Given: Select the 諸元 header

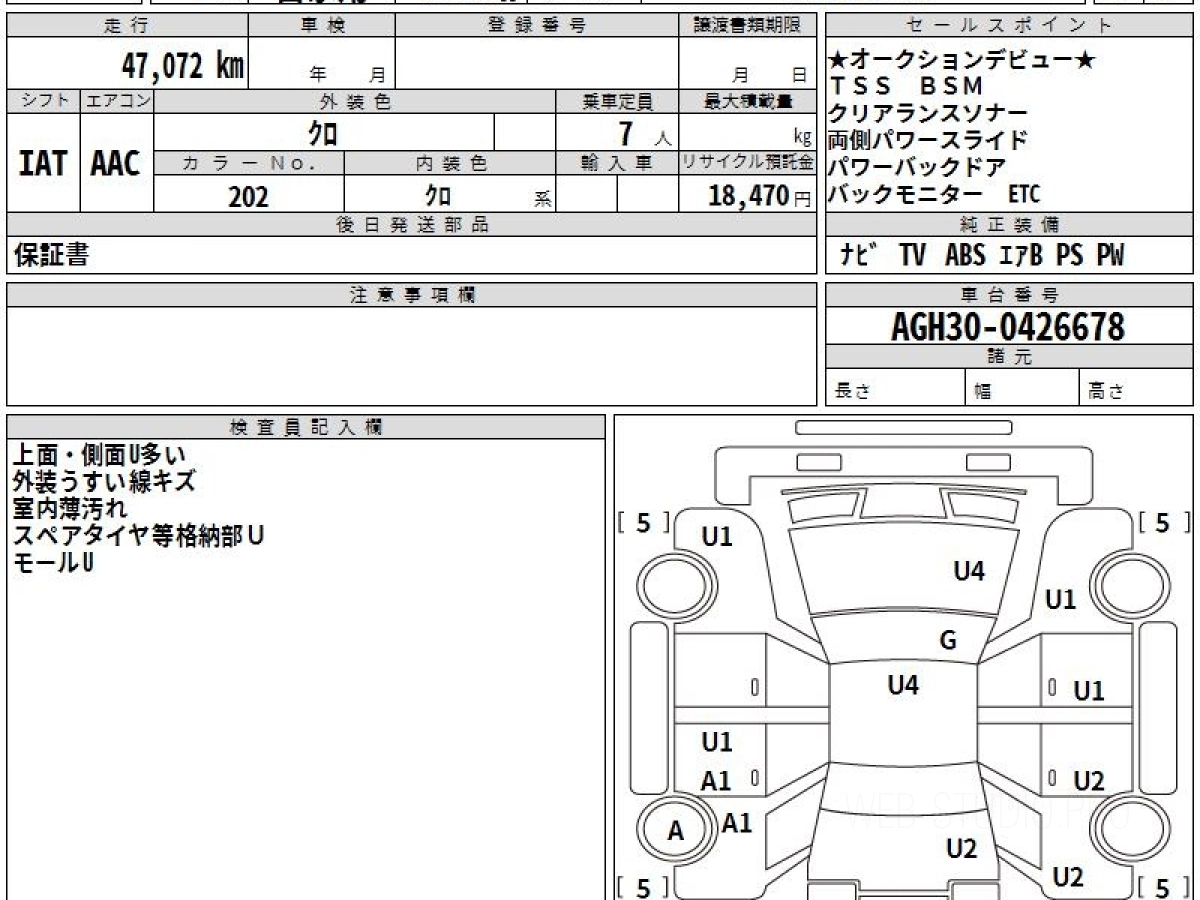Looking at the screenshot, I should tap(1010, 357).
